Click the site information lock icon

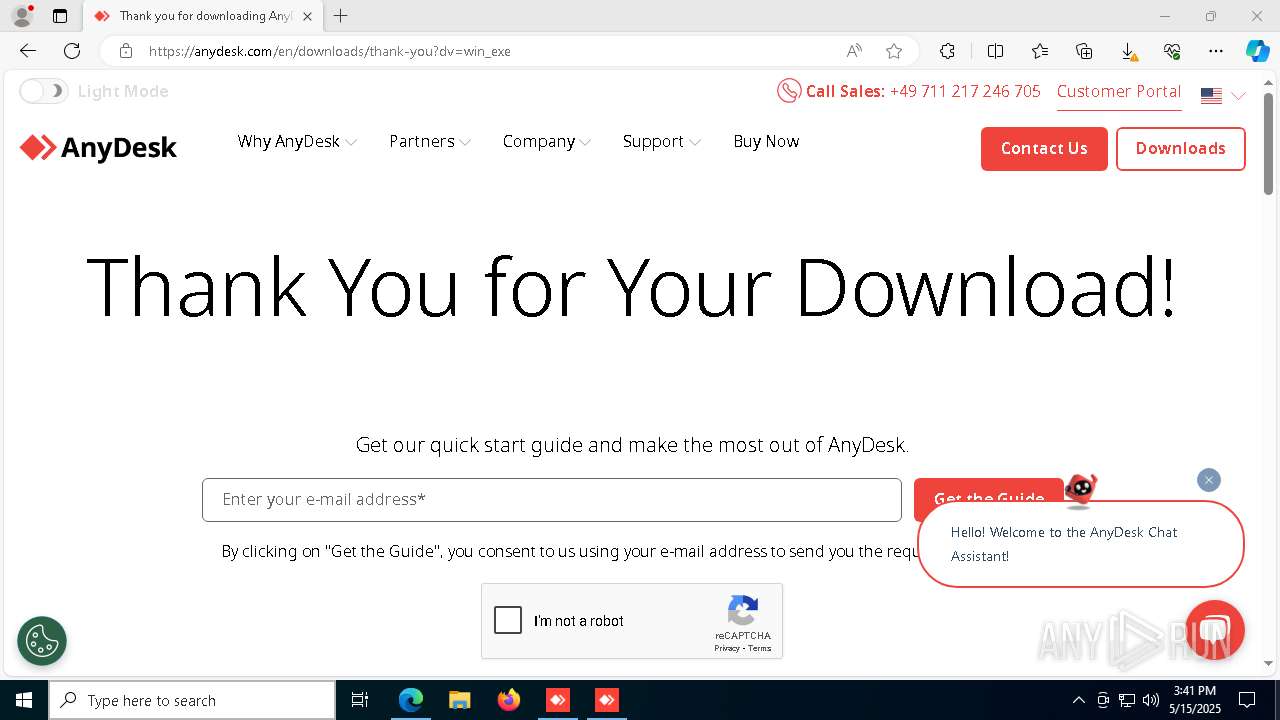125,51
